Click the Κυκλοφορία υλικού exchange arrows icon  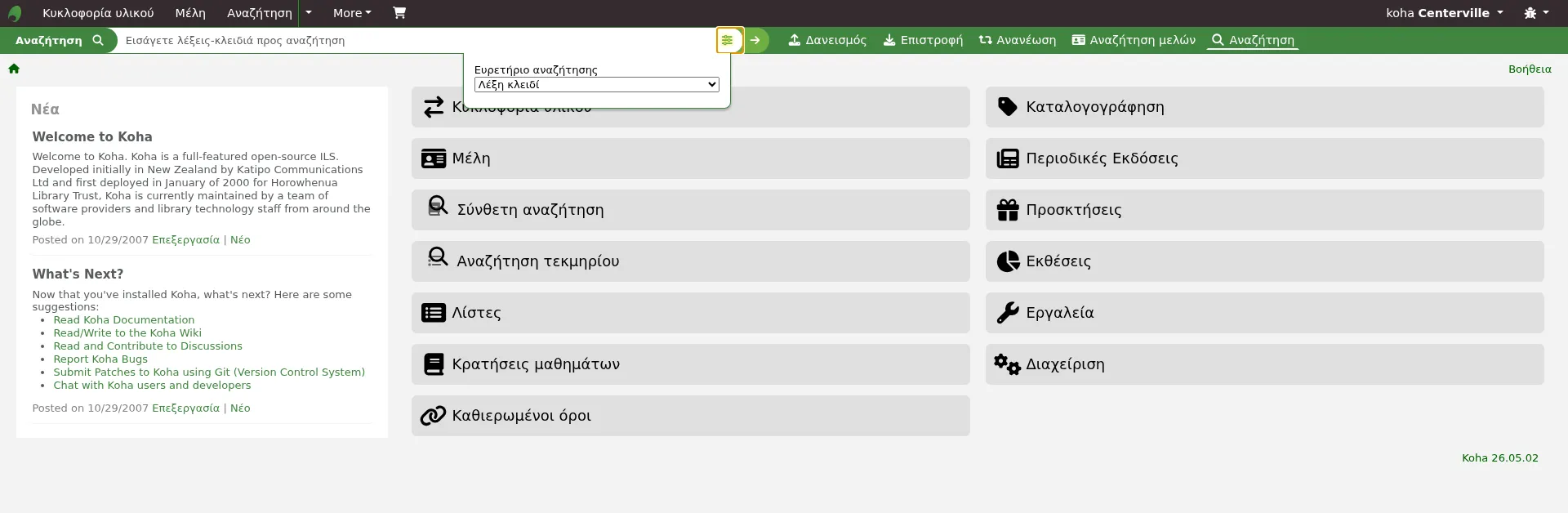tap(434, 107)
